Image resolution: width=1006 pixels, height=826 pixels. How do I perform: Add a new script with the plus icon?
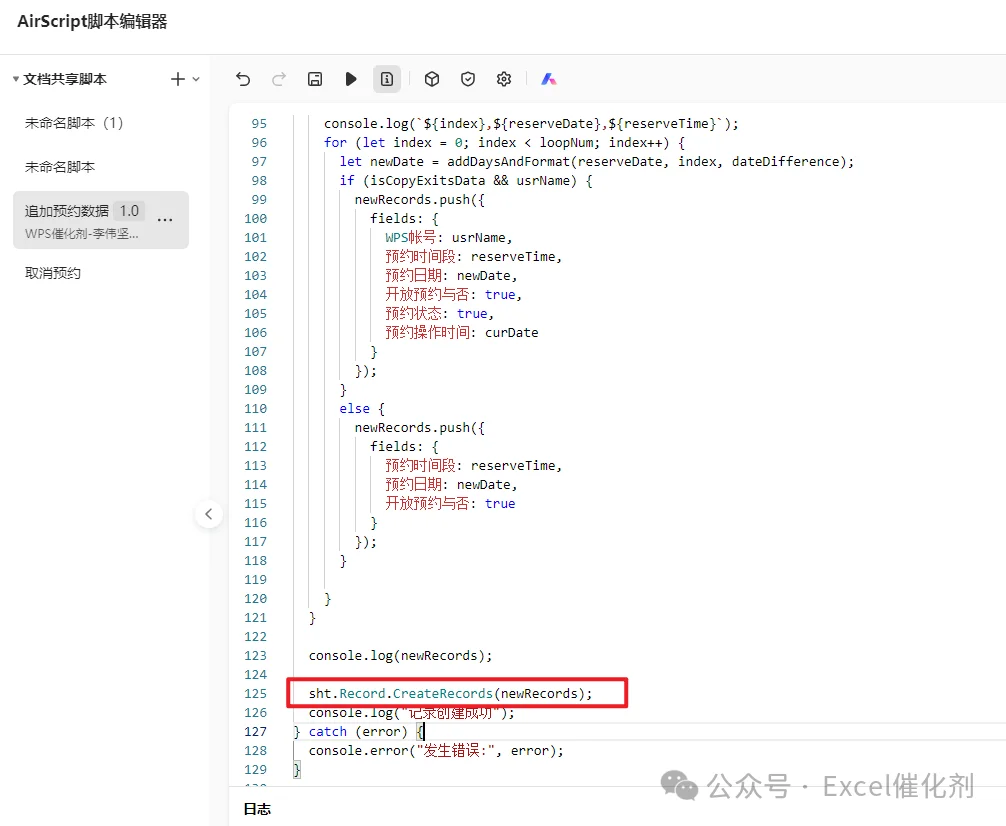click(178, 79)
